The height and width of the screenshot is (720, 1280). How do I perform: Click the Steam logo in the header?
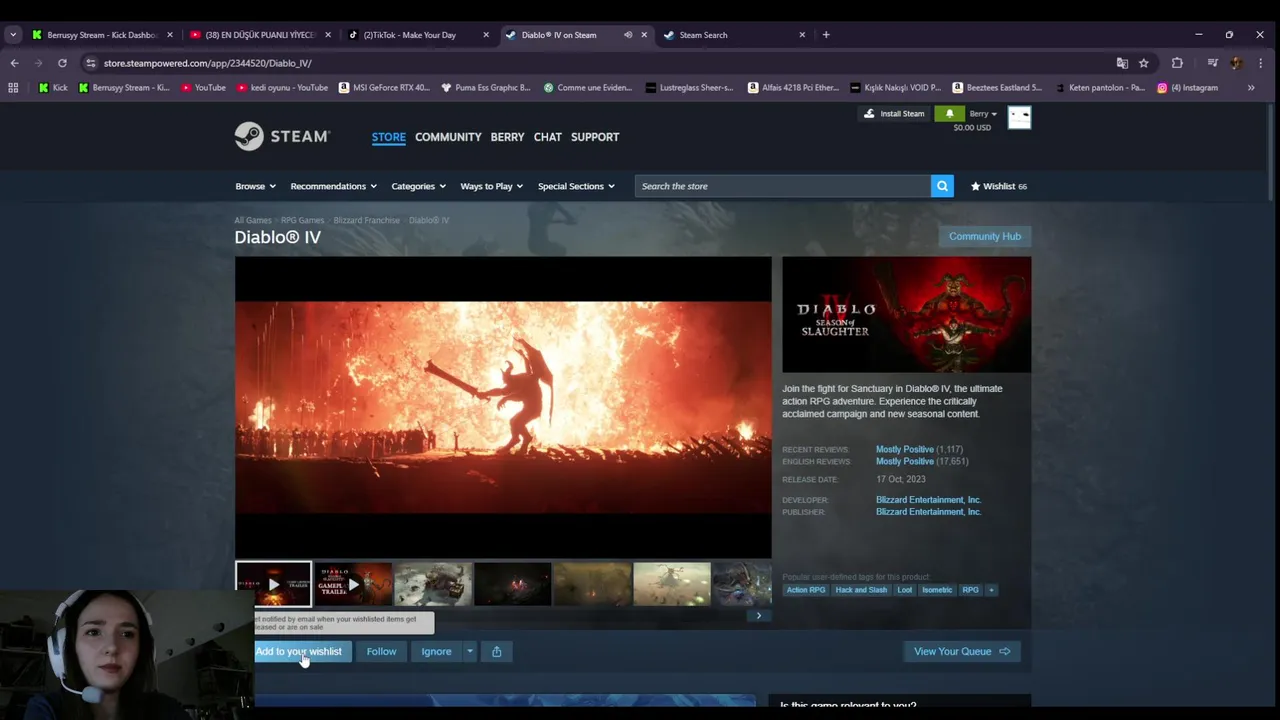tap(282, 136)
